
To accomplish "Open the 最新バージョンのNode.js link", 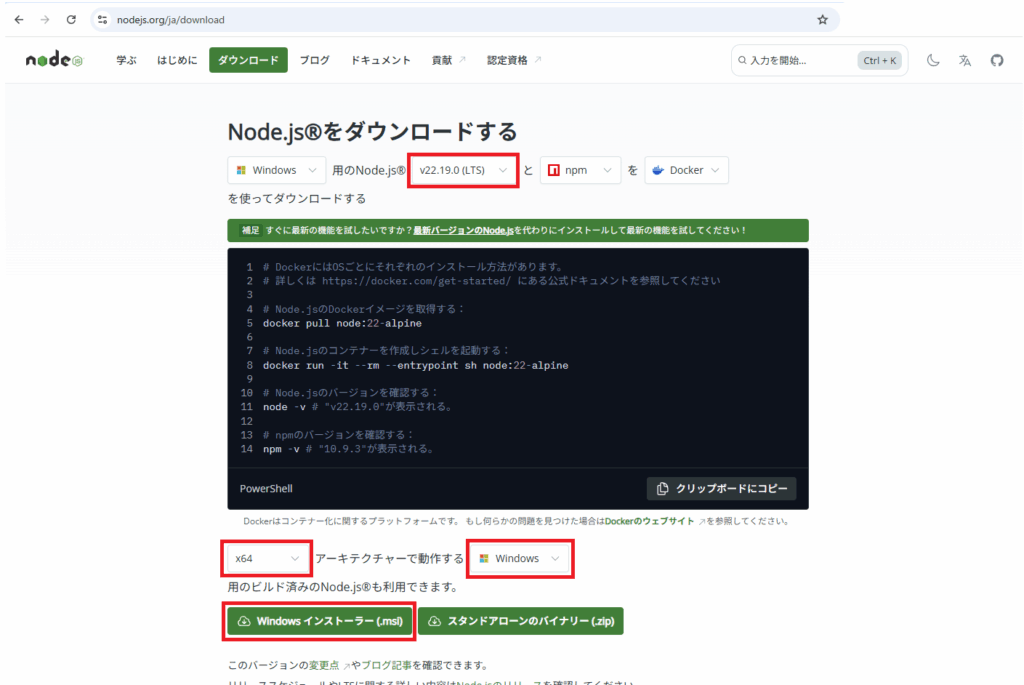I will pos(463,230).
